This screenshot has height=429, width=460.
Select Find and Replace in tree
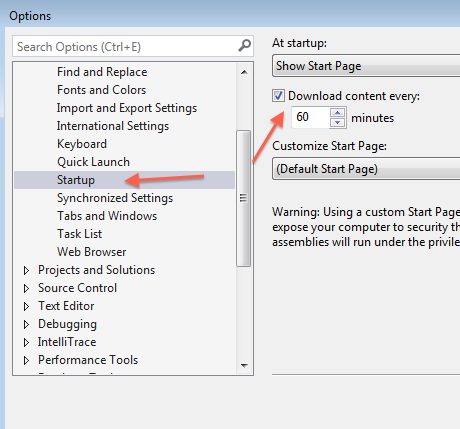102,72
